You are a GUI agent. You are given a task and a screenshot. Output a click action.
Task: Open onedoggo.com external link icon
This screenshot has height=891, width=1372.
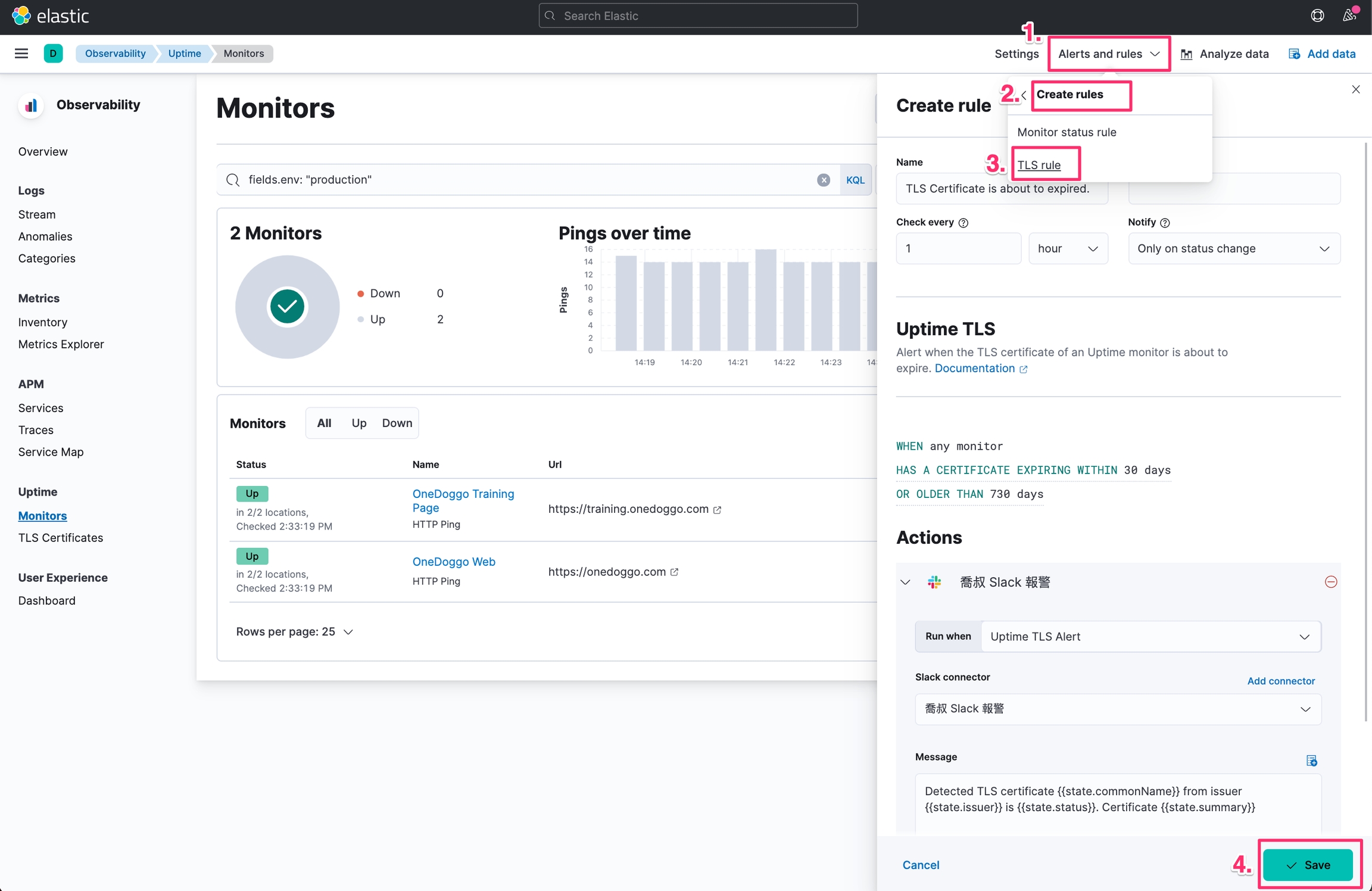point(675,572)
